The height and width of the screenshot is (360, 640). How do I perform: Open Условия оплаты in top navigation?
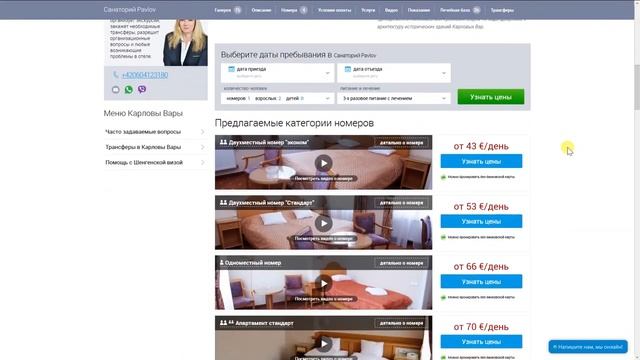tap(335, 10)
